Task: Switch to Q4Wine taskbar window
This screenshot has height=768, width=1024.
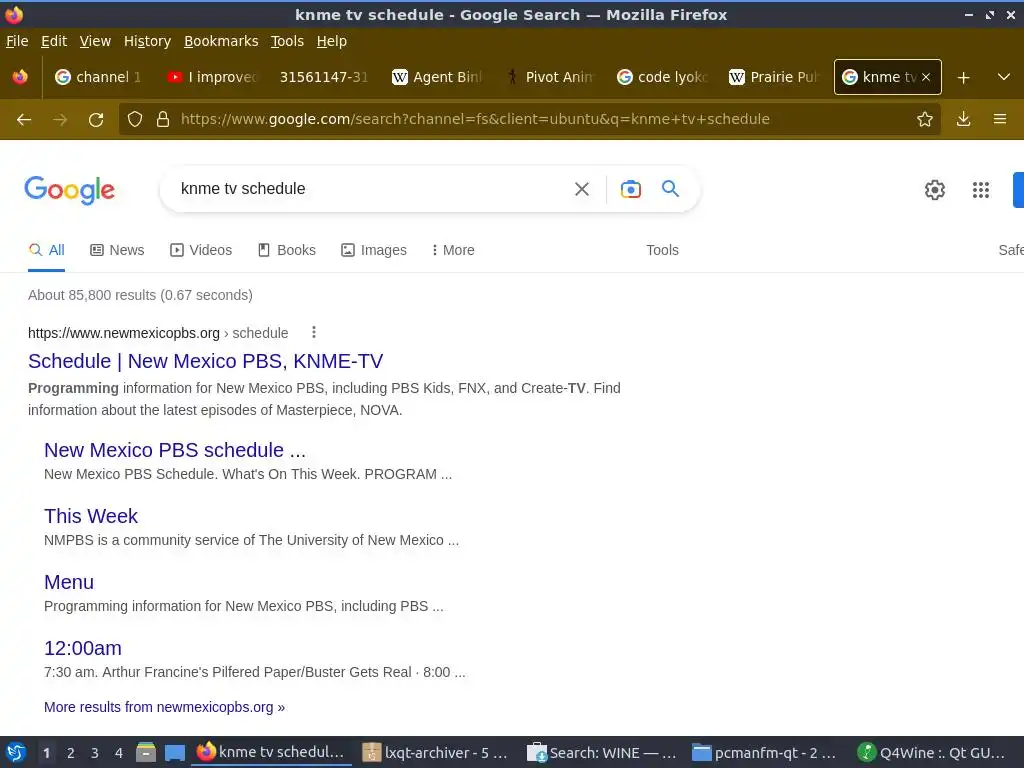Action: pos(931,752)
